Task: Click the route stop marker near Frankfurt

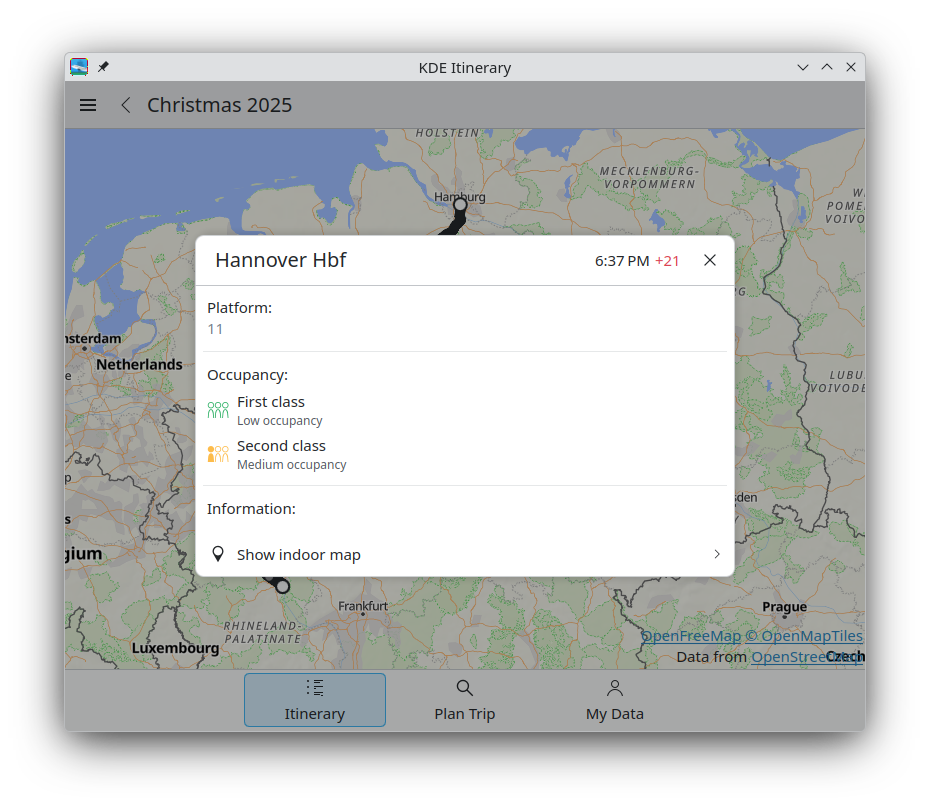Action: tap(283, 586)
